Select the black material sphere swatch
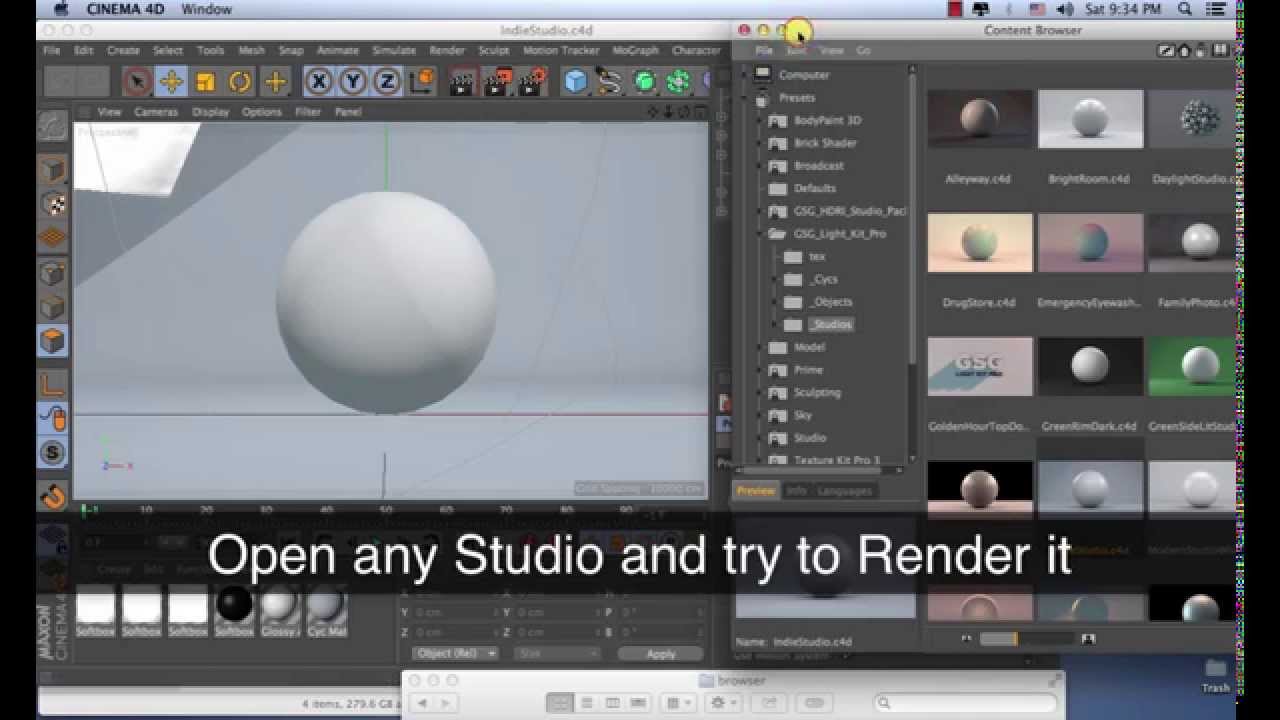Screen dimensions: 1280x720 point(234,606)
